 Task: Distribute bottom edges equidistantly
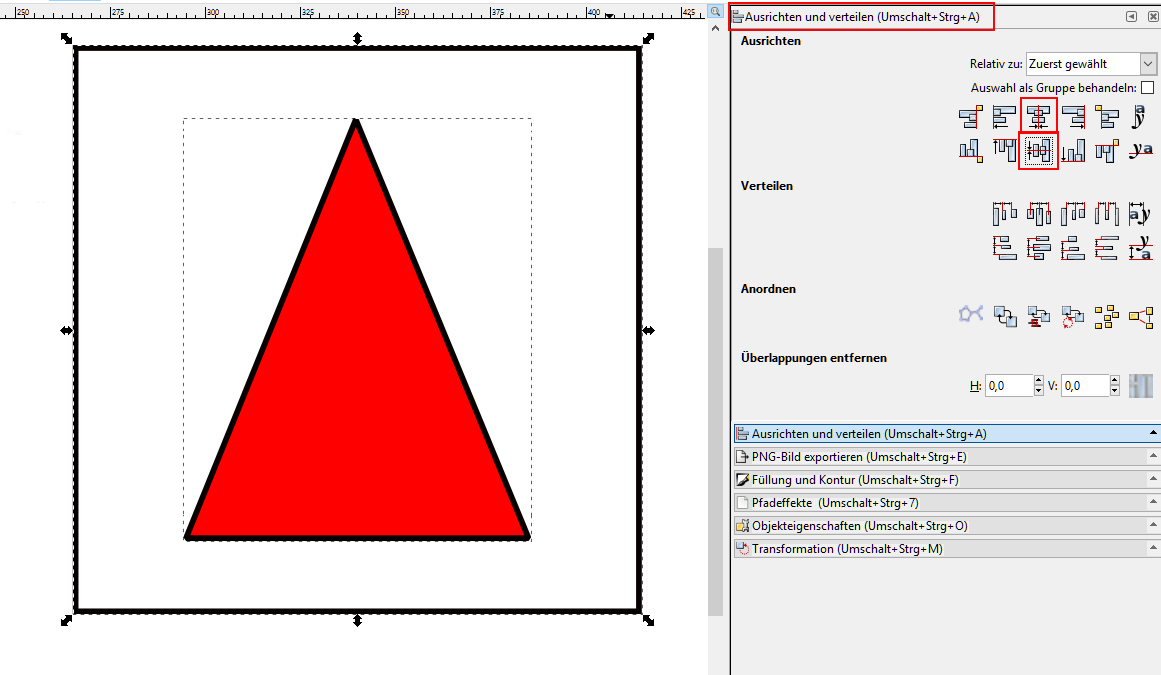[x=1072, y=248]
